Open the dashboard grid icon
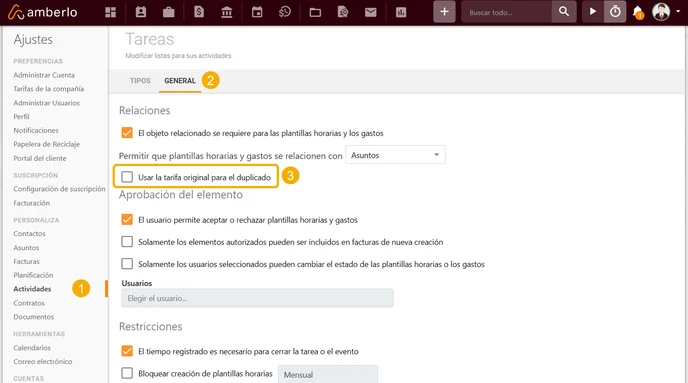 (x=111, y=12)
